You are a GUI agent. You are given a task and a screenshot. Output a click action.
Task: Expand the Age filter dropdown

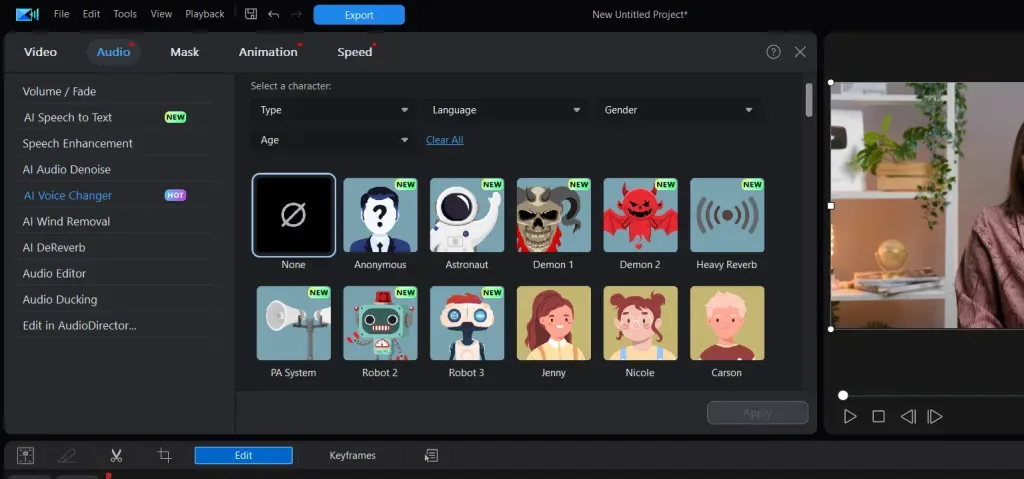pyautogui.click(x=333, y=140)
